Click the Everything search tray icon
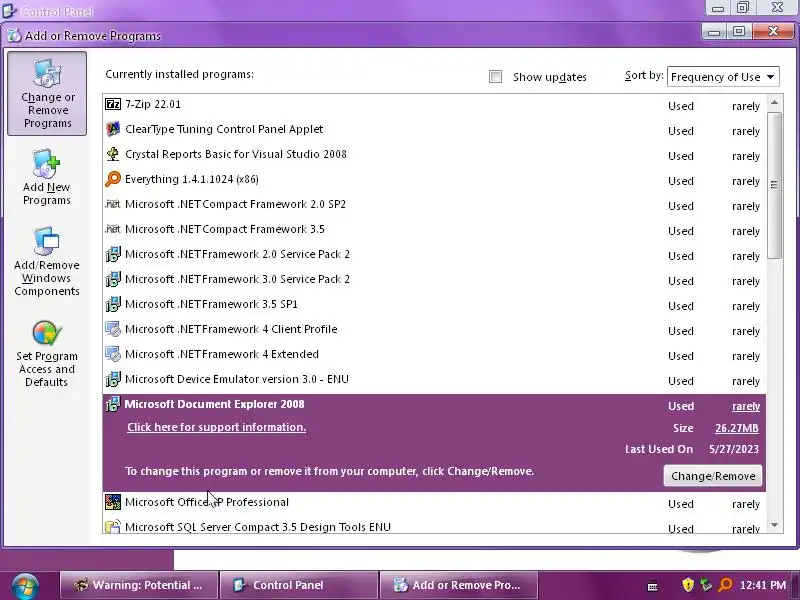 [725, 585]
